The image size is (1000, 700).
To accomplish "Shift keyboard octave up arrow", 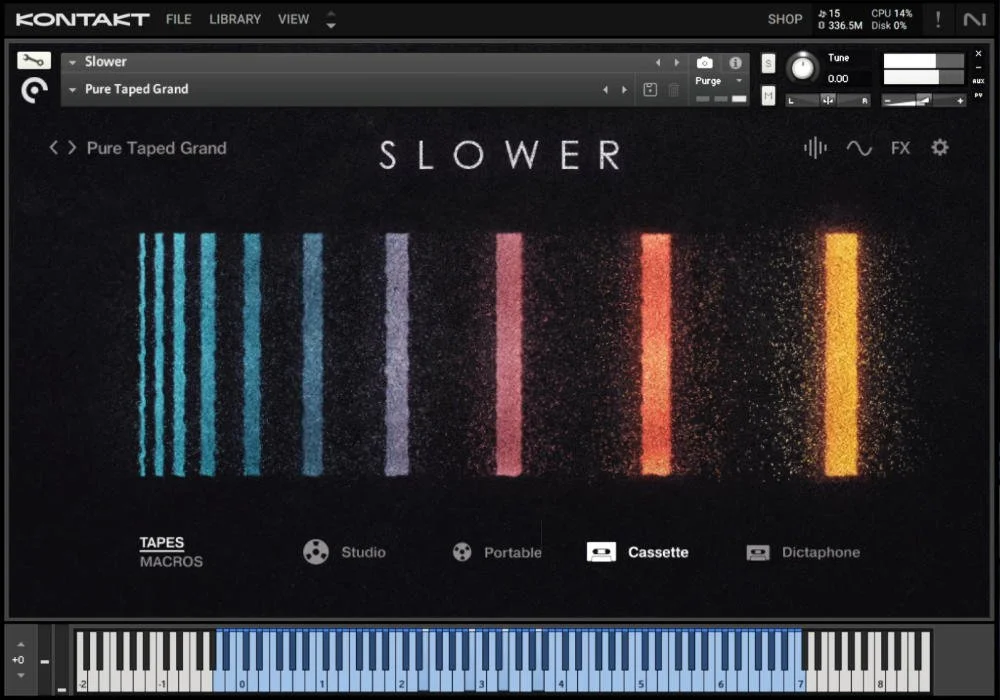I will pyautogui.click(x=20, y=645).
